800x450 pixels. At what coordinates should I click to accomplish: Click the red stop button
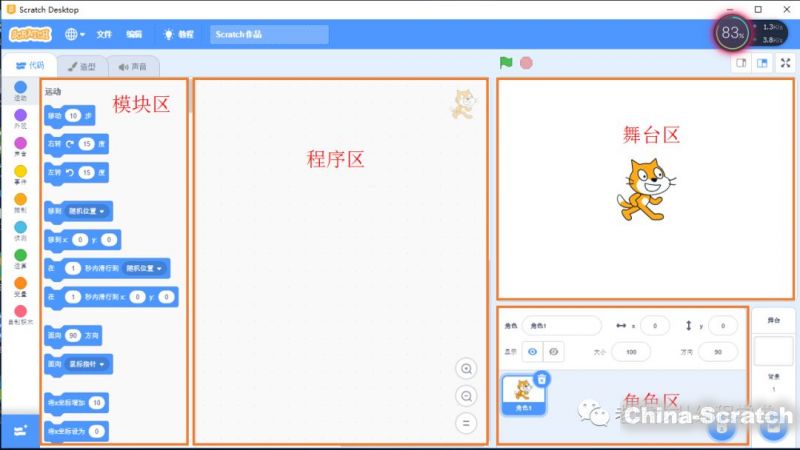pos(526,63)
